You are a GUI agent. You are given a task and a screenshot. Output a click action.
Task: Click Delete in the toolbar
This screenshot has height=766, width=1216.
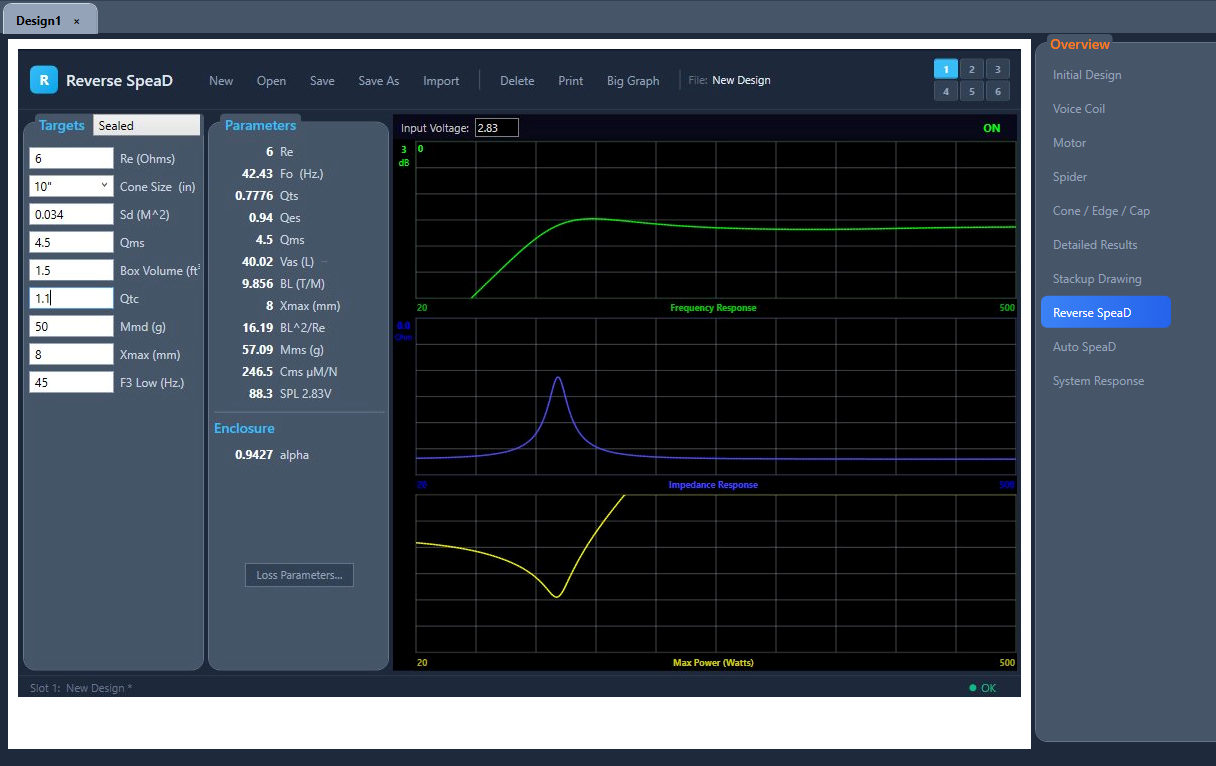(517, 81)
